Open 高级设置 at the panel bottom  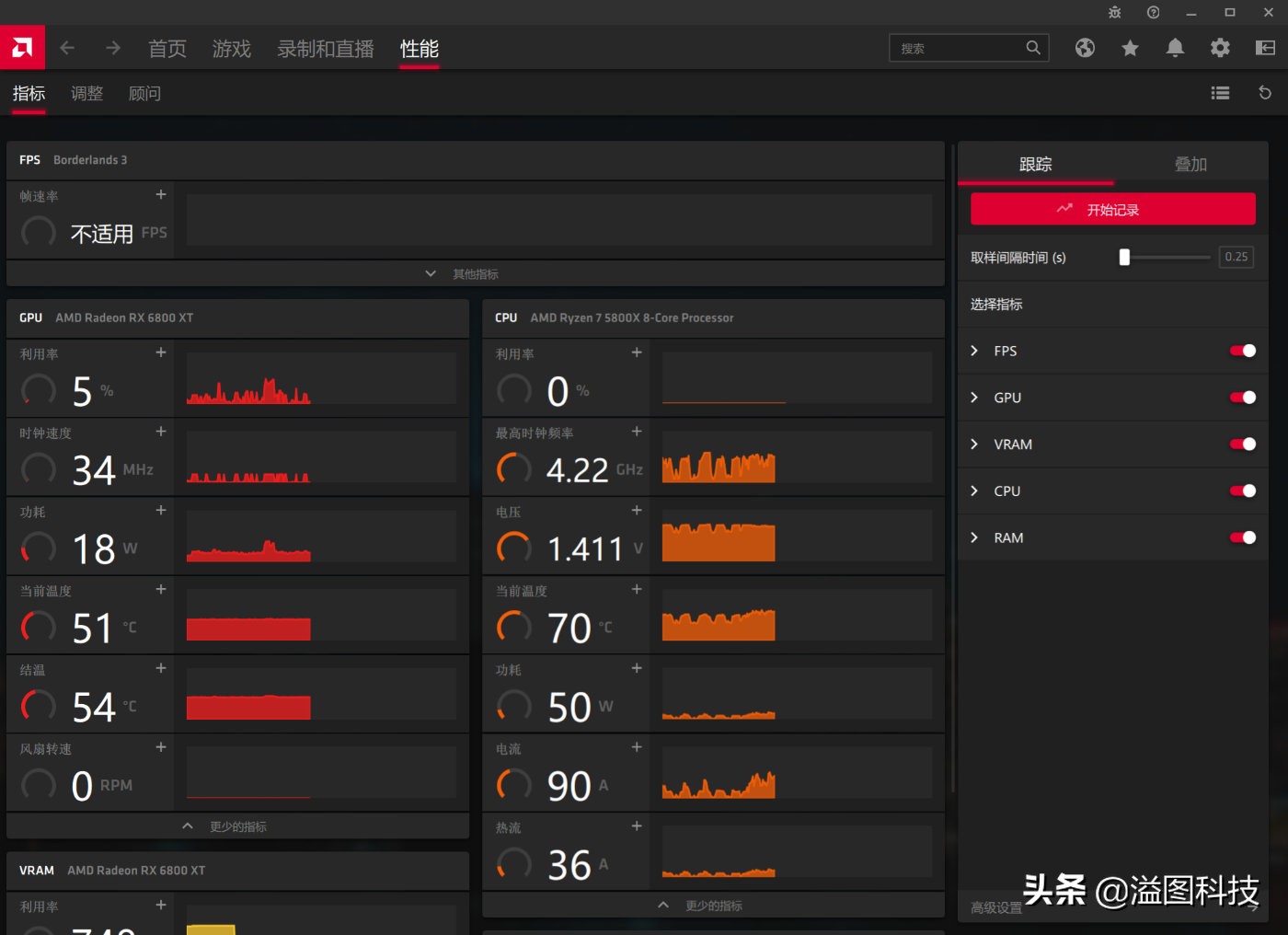(996, 908)
